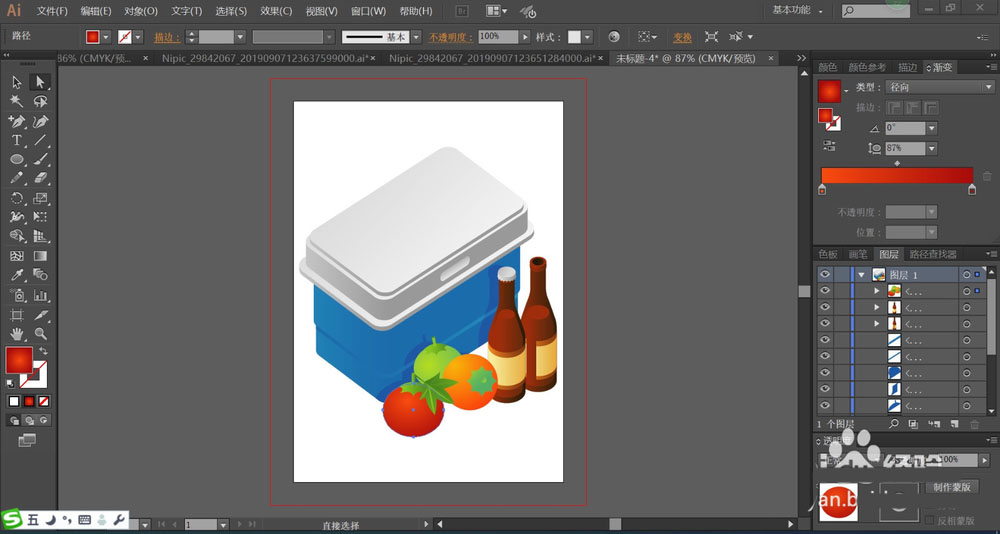Select the Perspective Grid tool
Viewport: 1000px width, 534px height.
[x=40, y=237]
